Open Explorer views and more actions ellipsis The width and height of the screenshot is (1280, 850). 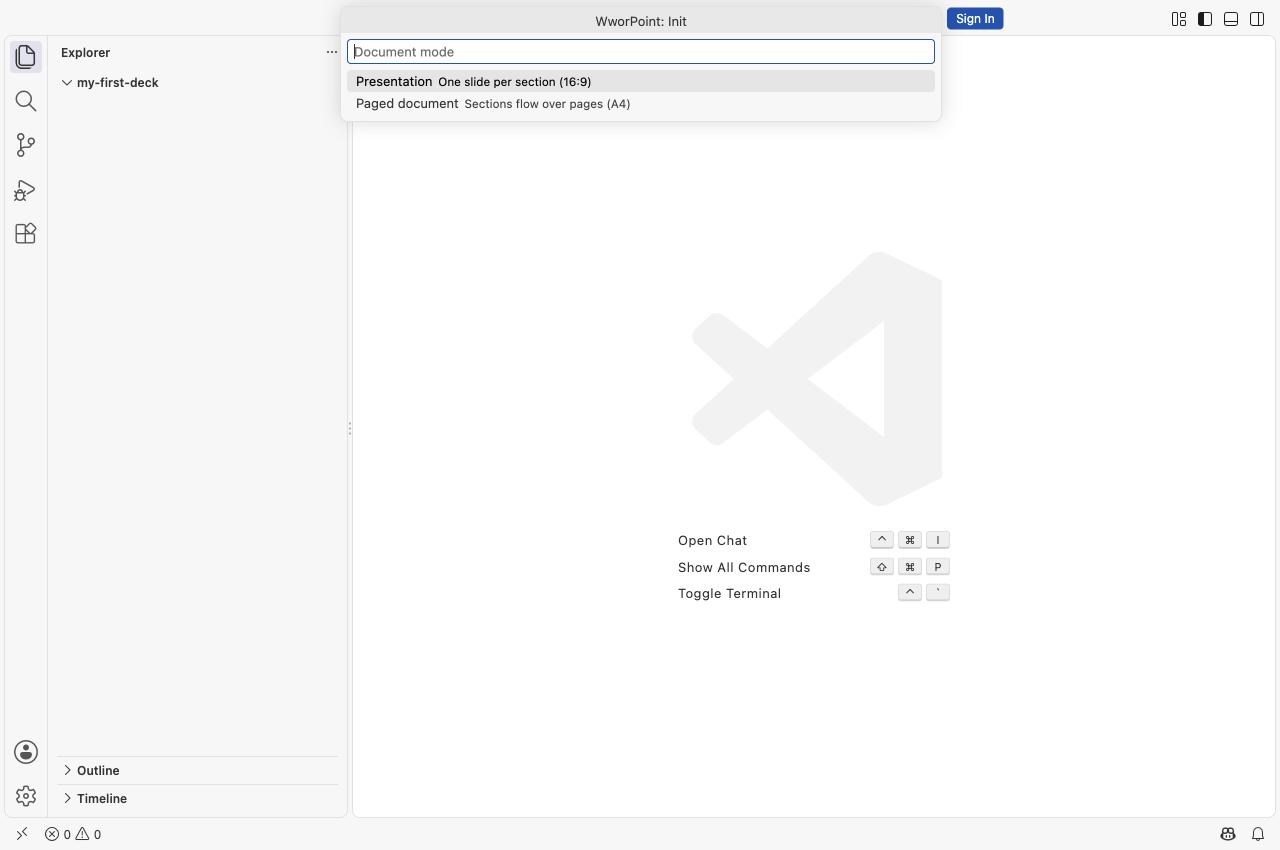(332, 52)
